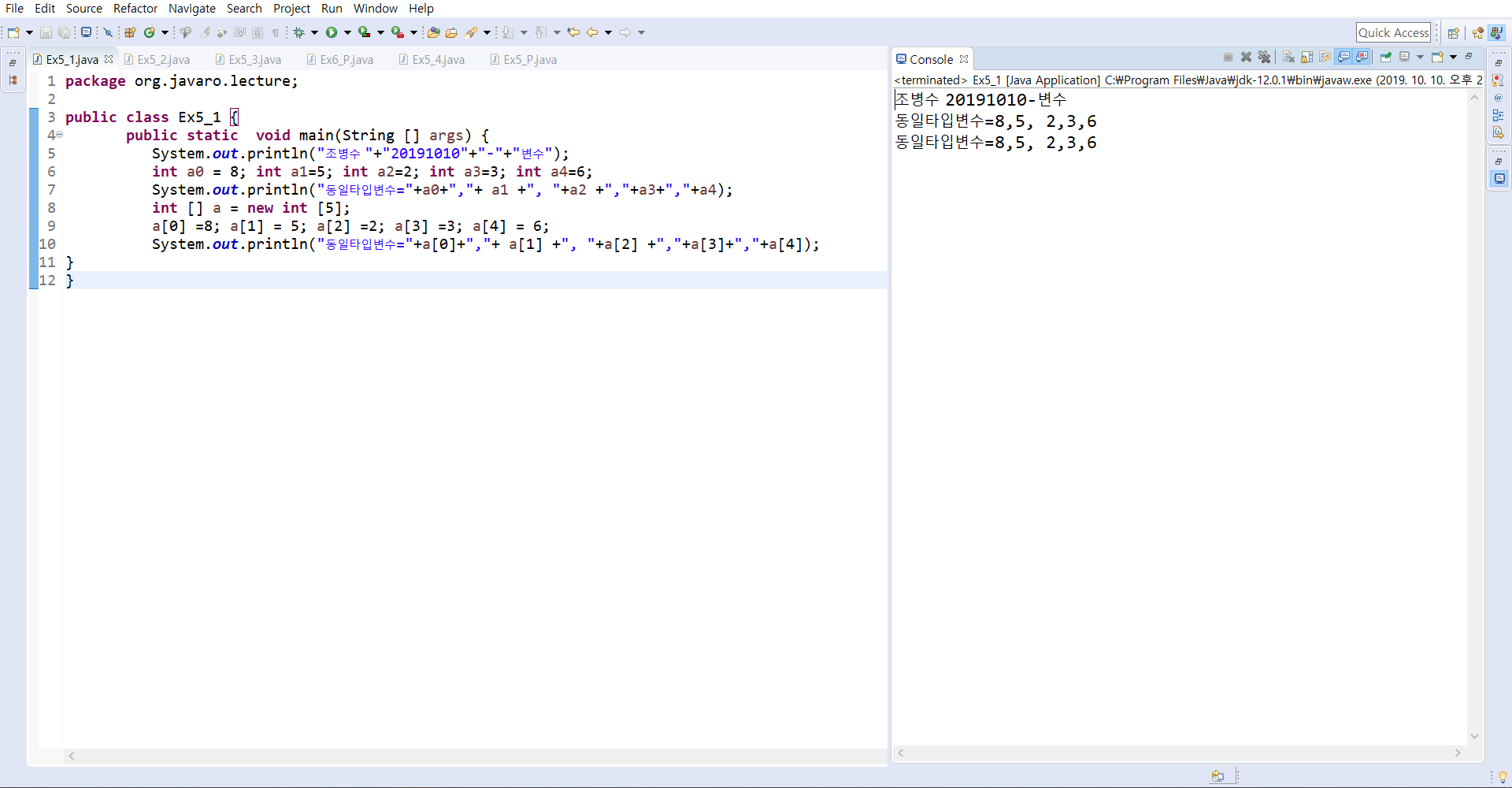The width and height of the screenshot is (1512, 788).
Task: Click the Open Perspective icon
Action: [x=1454, y=33]
